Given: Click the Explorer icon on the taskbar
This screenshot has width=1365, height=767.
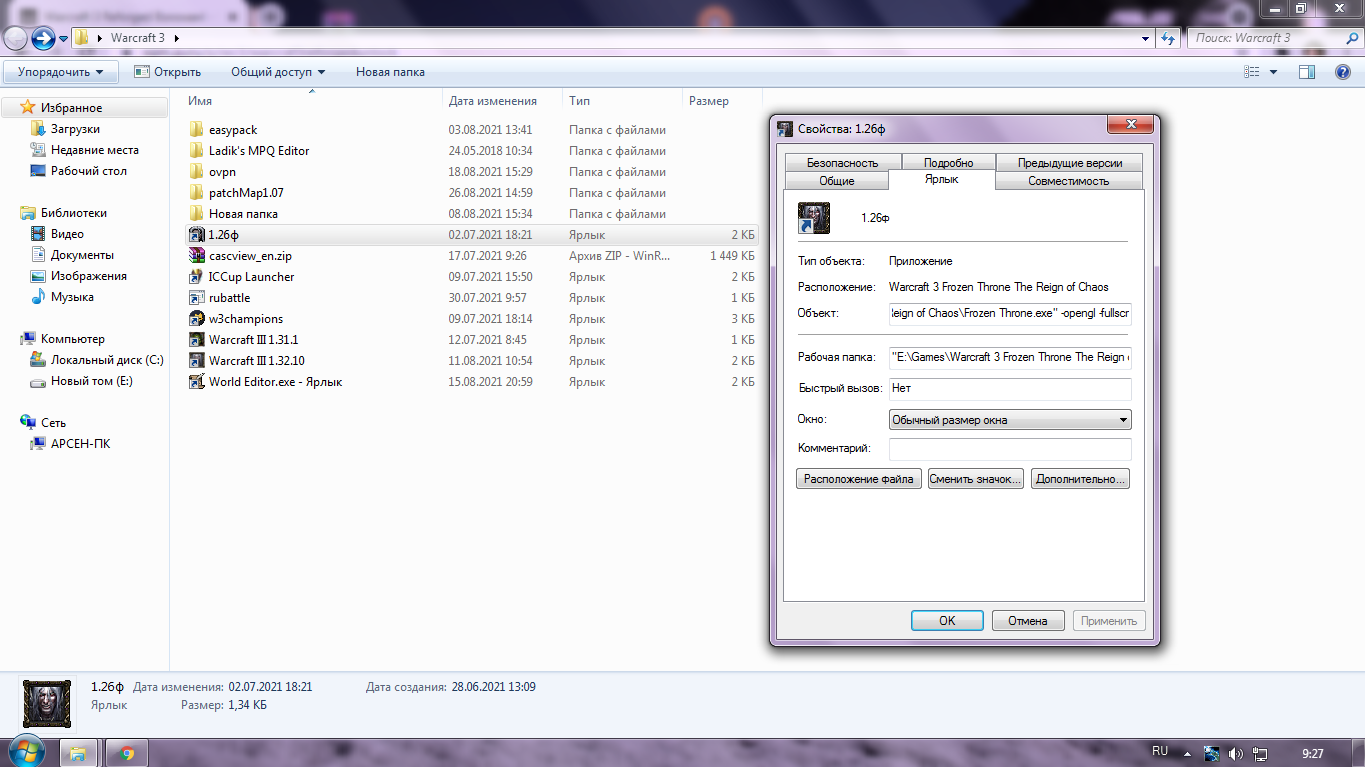Looking at the screenshot, I should click(x=78, y=753).
